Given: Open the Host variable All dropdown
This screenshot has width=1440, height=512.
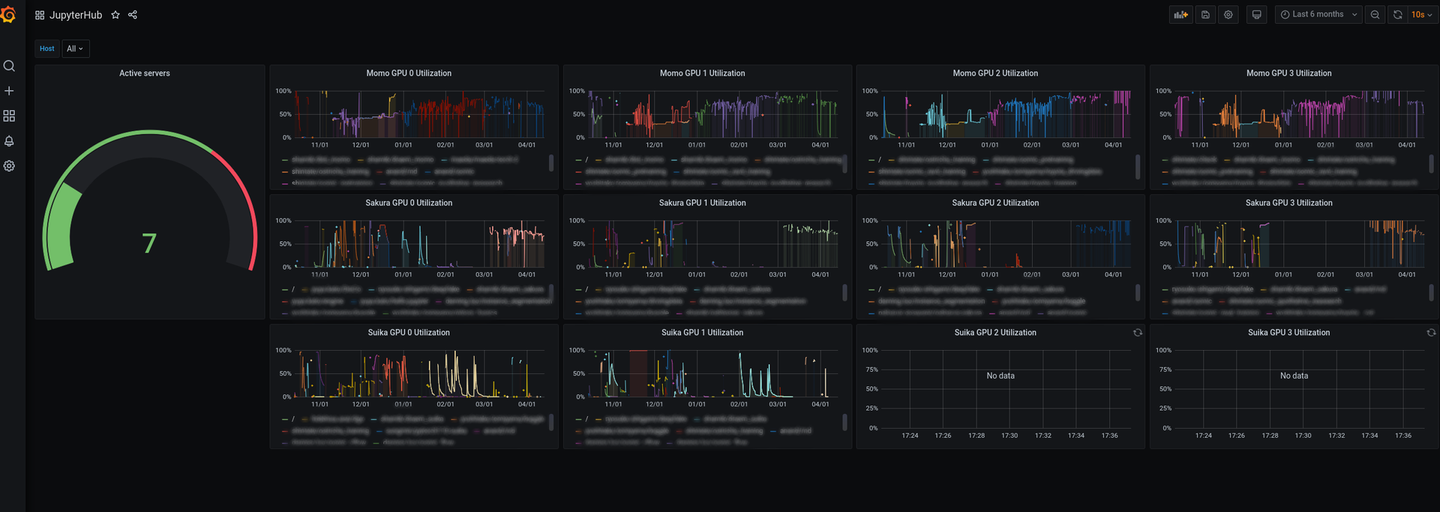Looking at the screenshot, I should tap(75, 48).
